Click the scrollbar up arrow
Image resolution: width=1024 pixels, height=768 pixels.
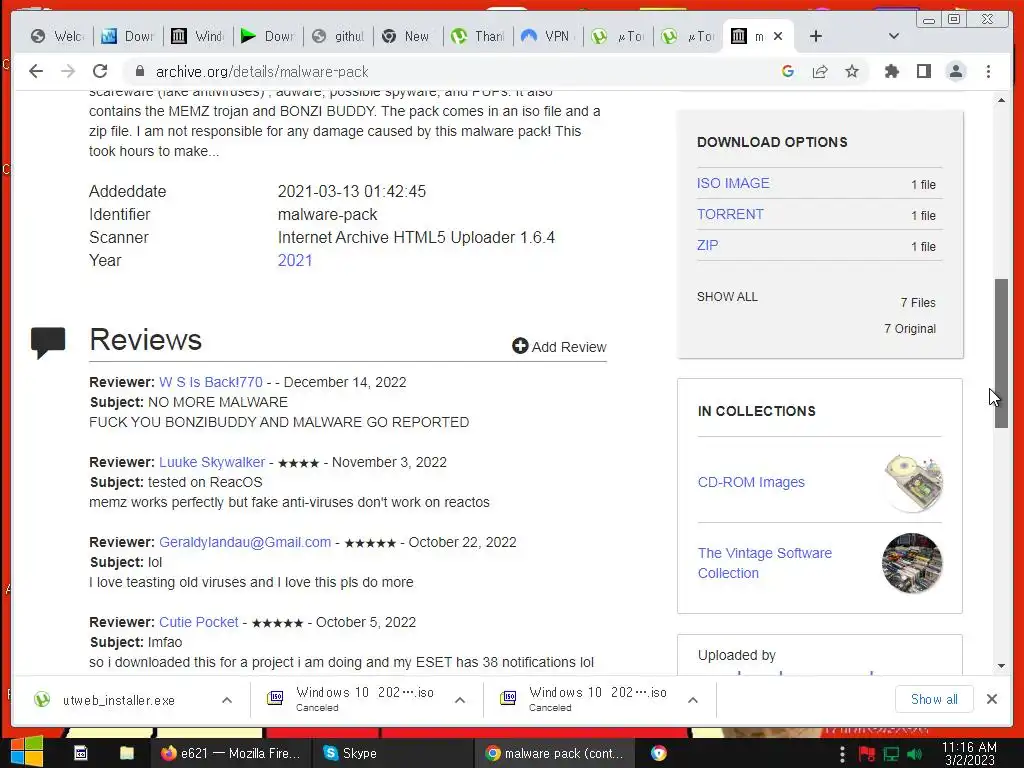[1001, 100]
